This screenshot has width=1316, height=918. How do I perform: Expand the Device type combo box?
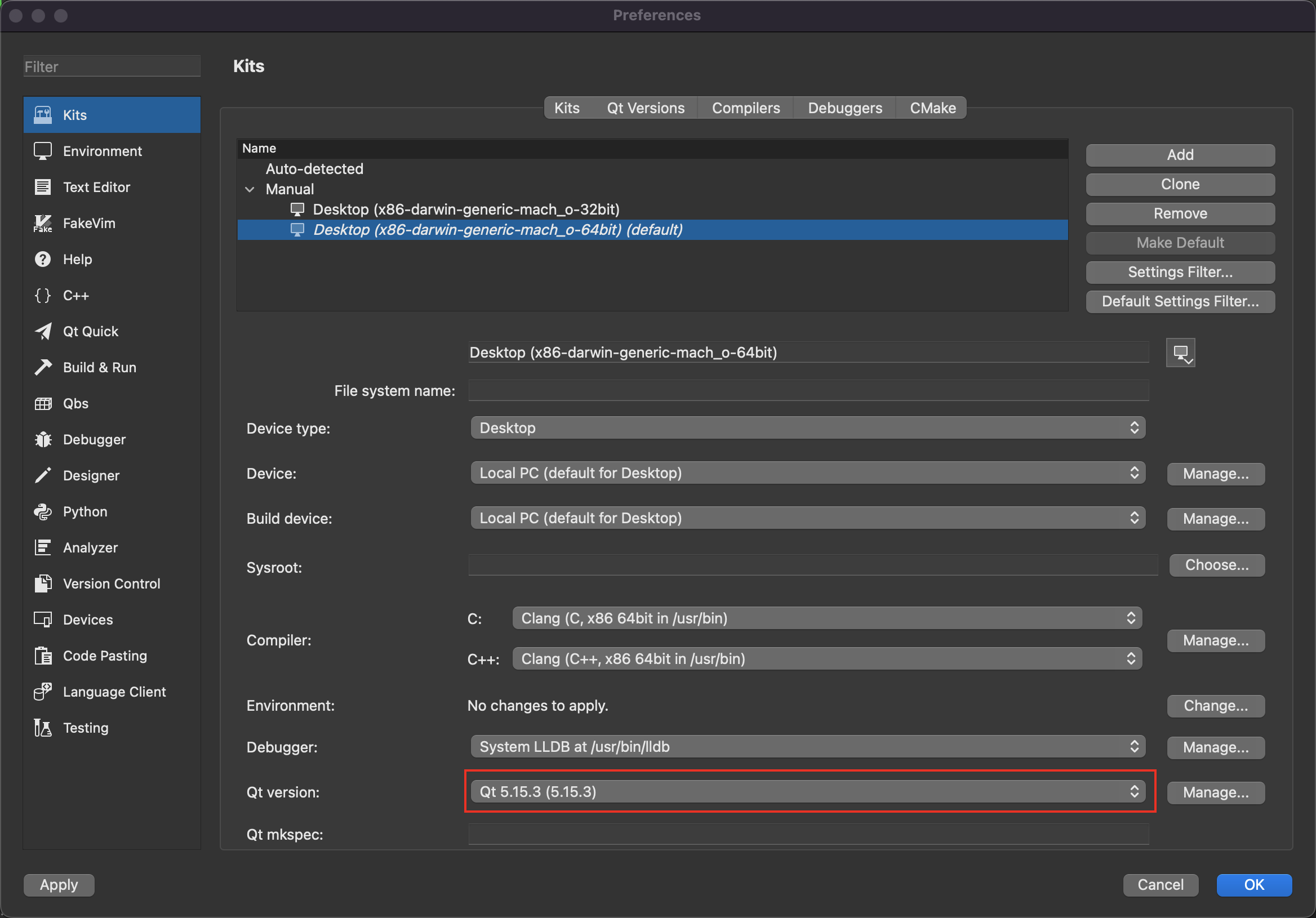coord(807,428)
